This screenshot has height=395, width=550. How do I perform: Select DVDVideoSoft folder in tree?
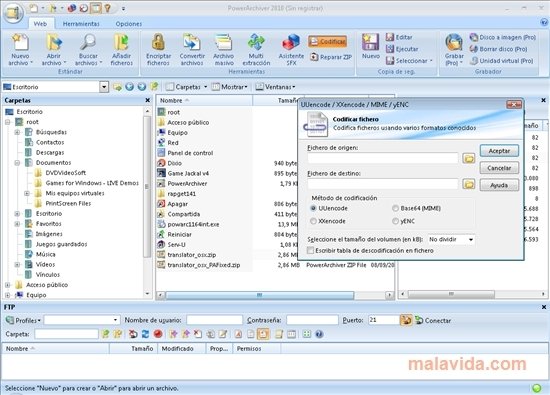66,173
